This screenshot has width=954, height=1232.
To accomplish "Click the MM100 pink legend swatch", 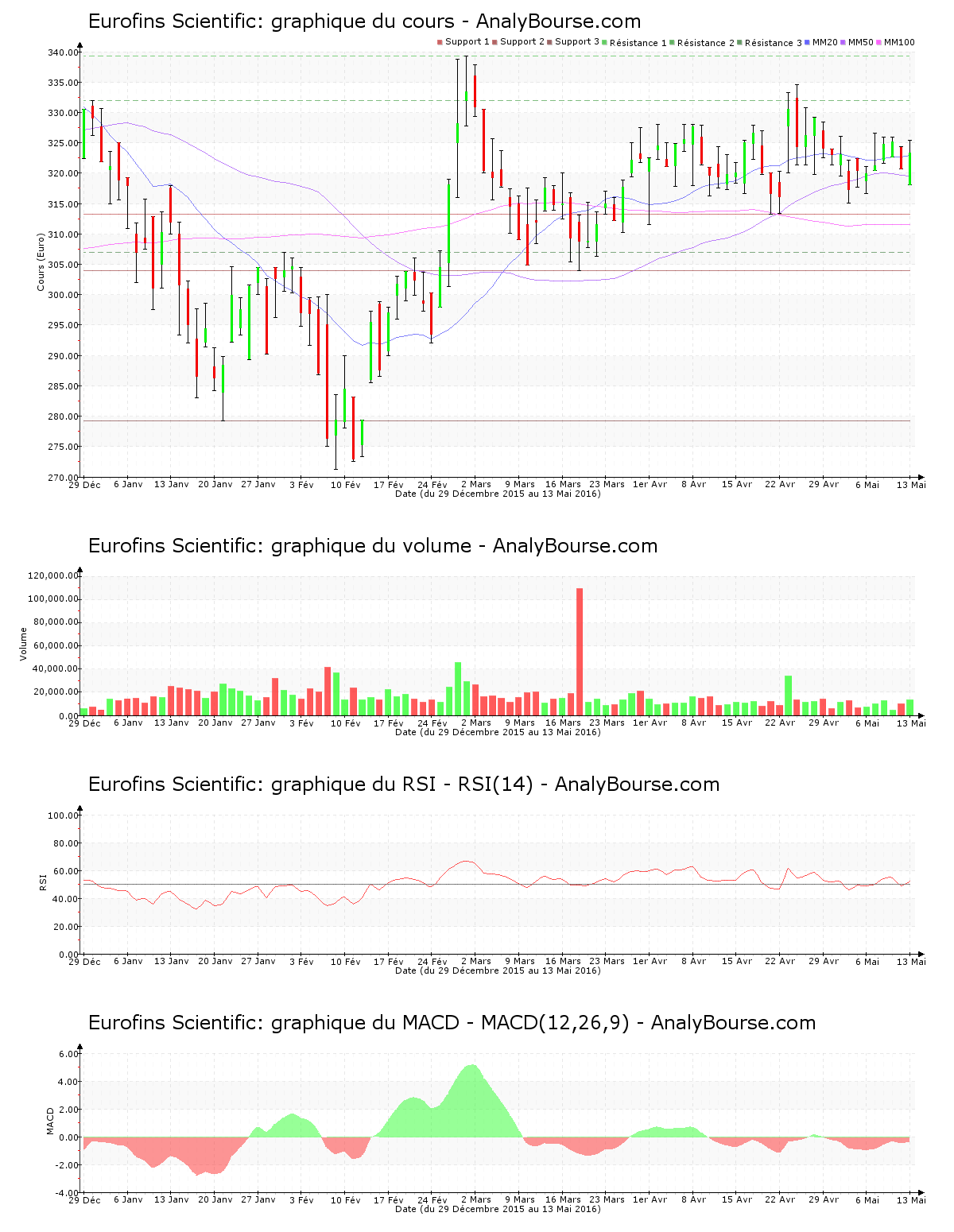I will pyautogui.click(x=879, y=42).
